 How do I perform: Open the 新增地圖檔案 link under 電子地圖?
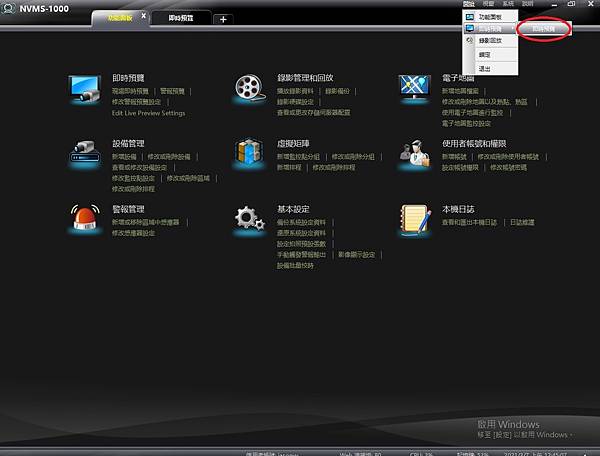pos(460,91)
